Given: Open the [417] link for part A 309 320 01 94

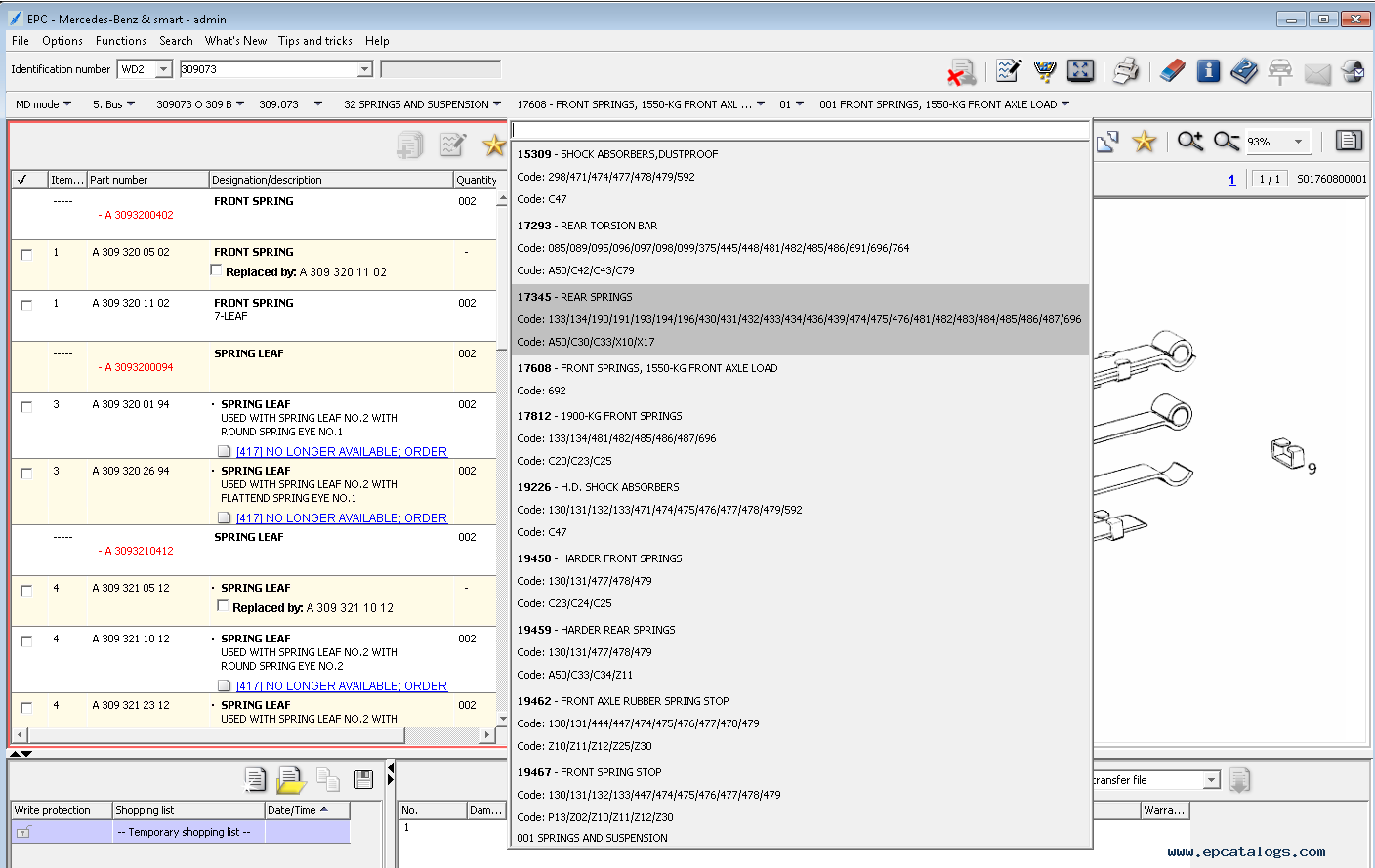Looking at the screenshot, I should click(342, 451).
